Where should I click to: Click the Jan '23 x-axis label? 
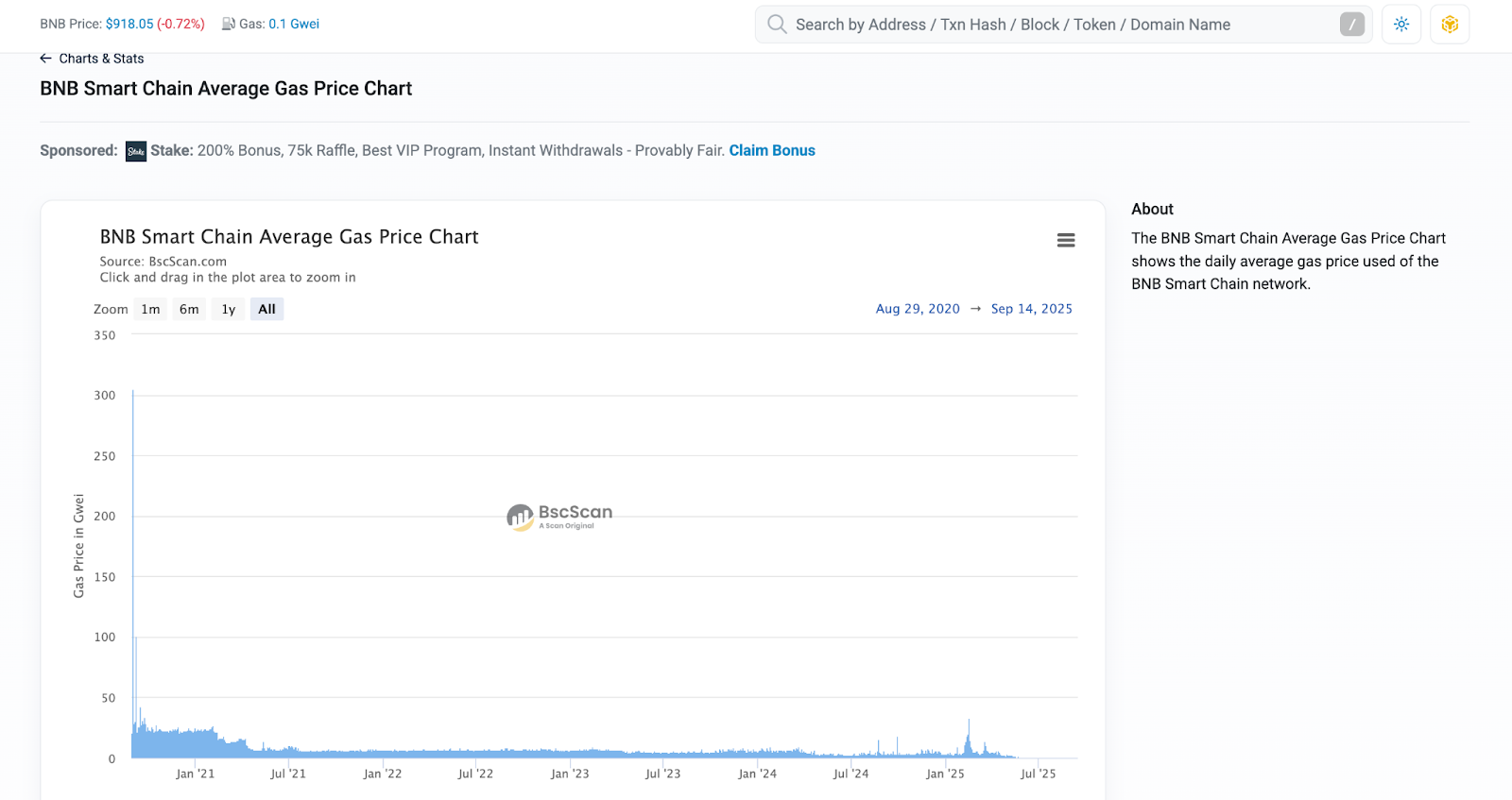(570, 774)
